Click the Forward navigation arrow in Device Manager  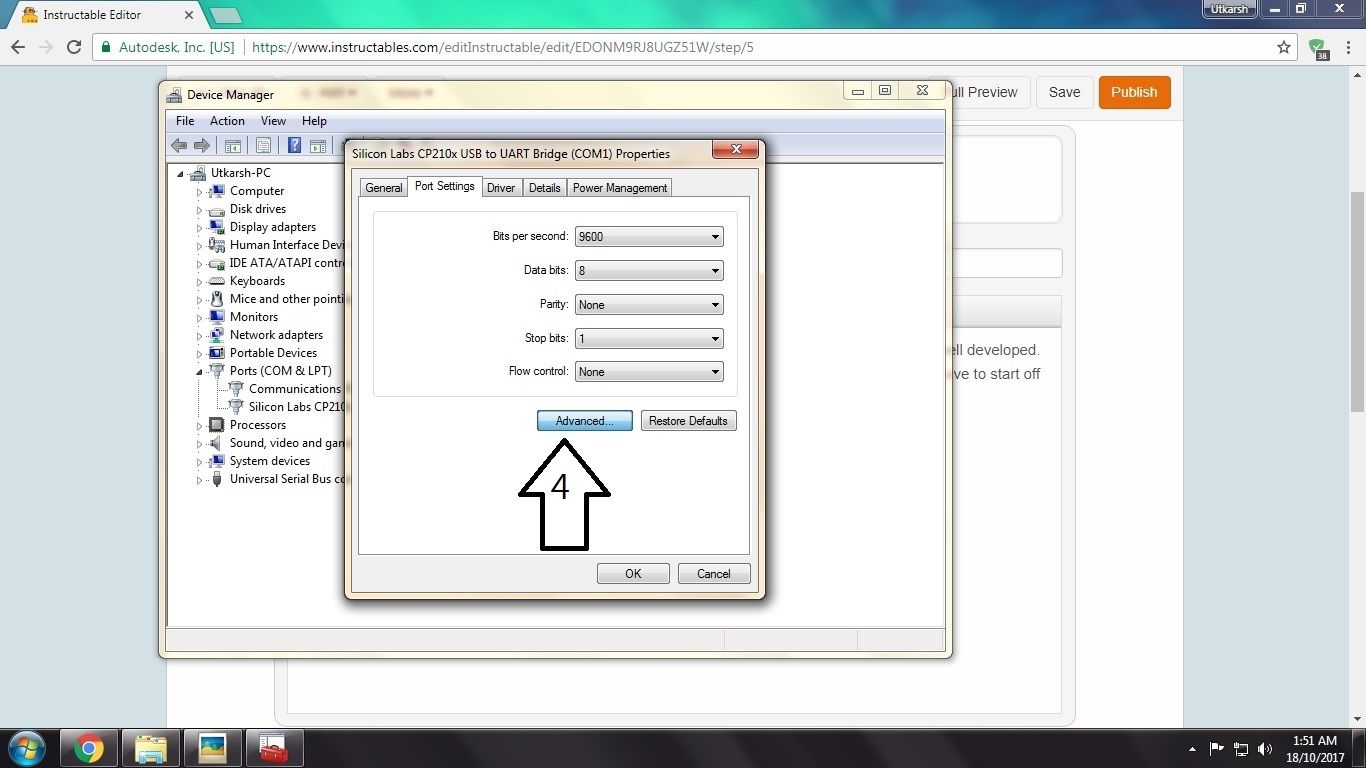pyautogui.click(x=203, y=145)
